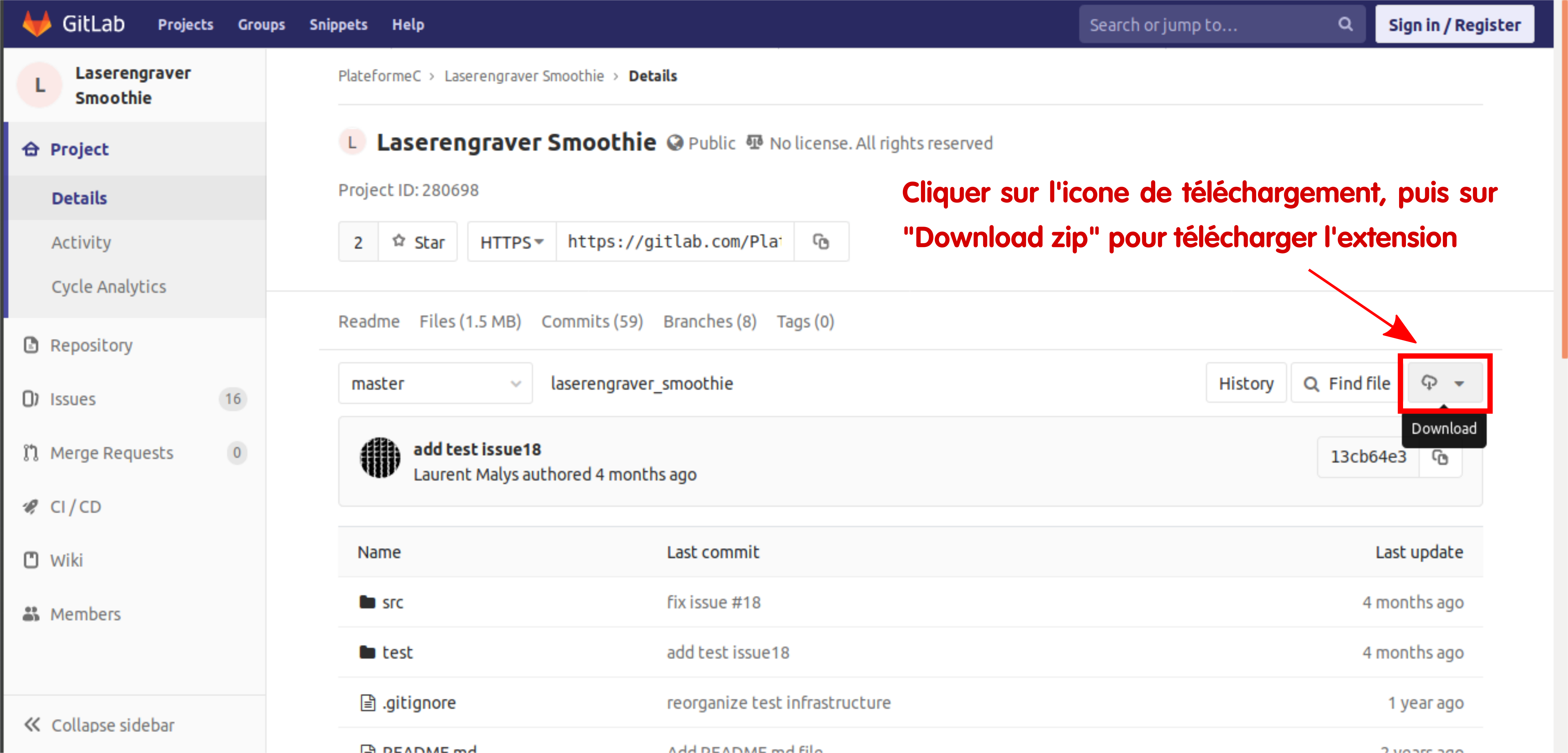Click the Repository icon in sidebar
The image size is (1568, 753).
tap(30, 345)
